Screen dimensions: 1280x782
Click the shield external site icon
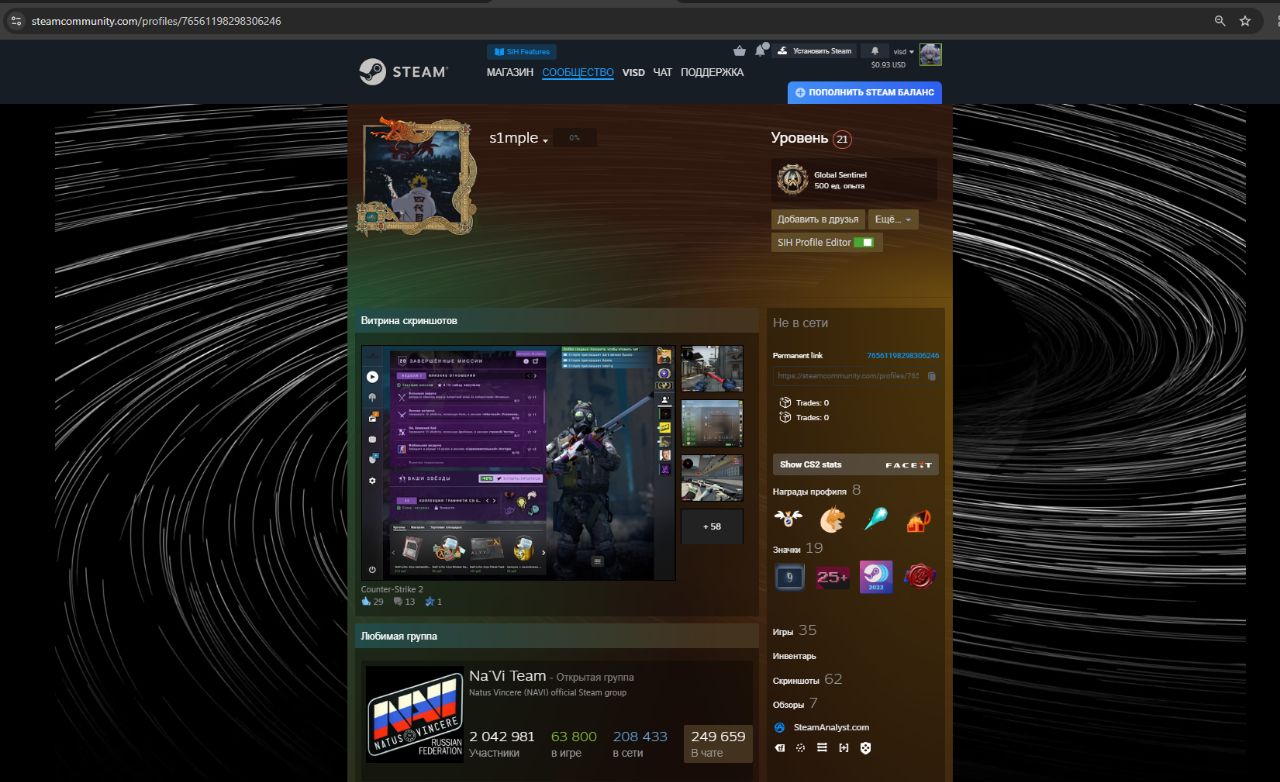[865, 747]
